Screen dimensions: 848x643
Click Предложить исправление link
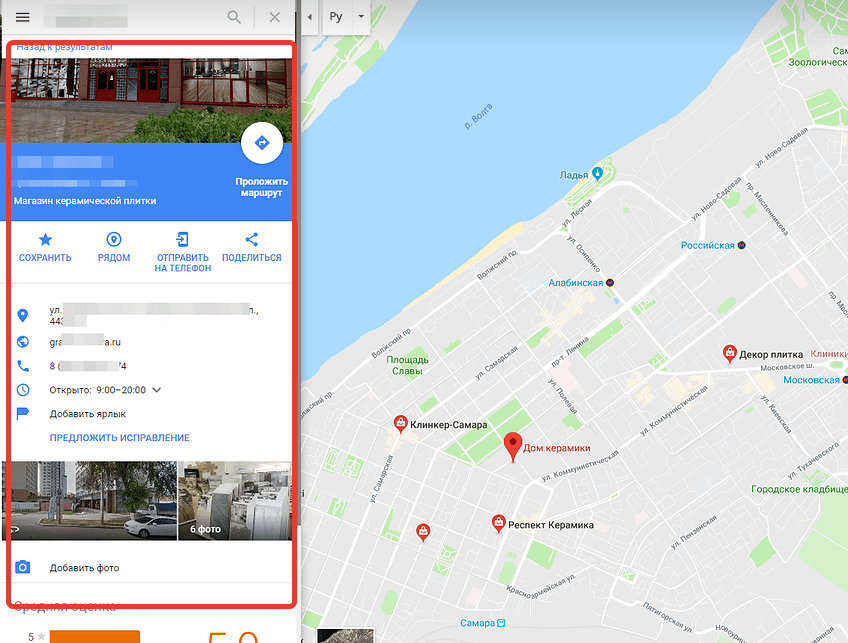(x=120, y=437)
